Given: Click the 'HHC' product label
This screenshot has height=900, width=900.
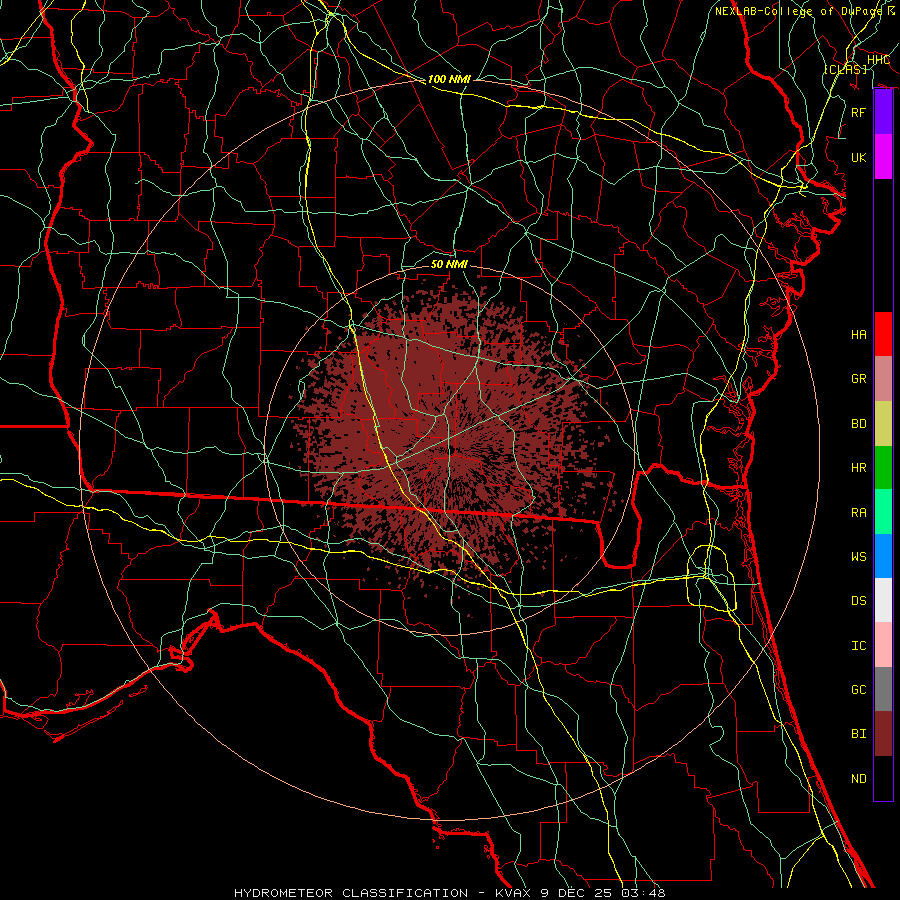Looking at the screenshot, I should point(878,60).
